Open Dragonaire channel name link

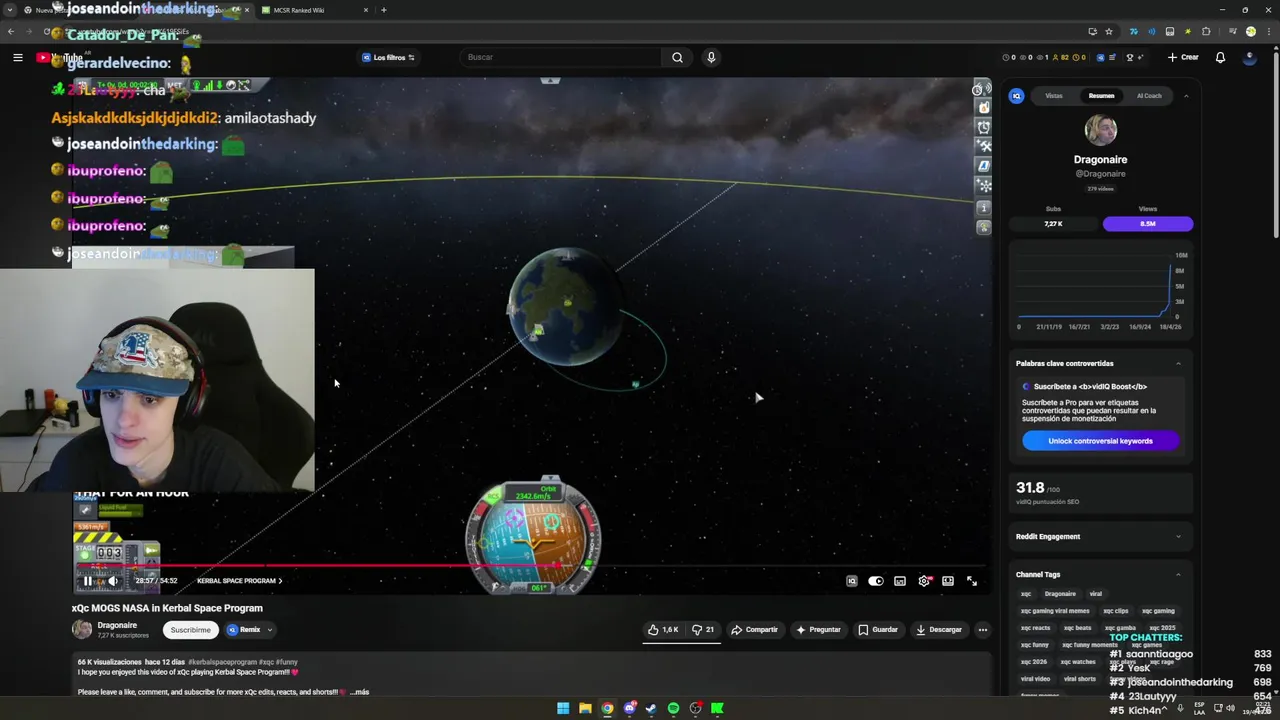tap(117, 625)
